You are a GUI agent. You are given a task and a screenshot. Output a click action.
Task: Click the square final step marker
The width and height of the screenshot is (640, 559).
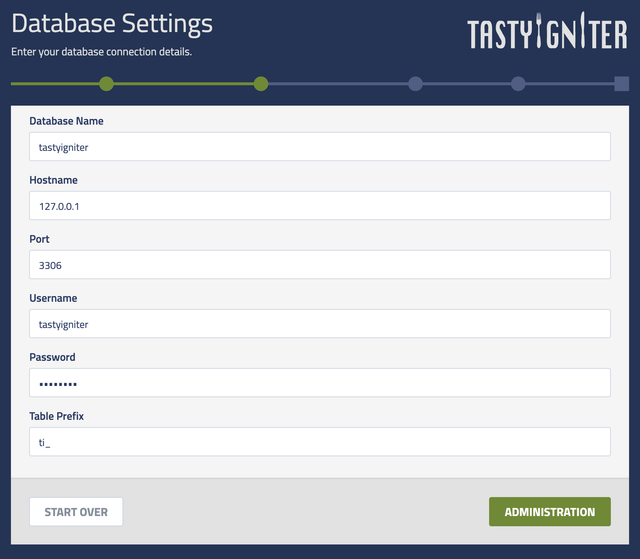click(622, 84)
